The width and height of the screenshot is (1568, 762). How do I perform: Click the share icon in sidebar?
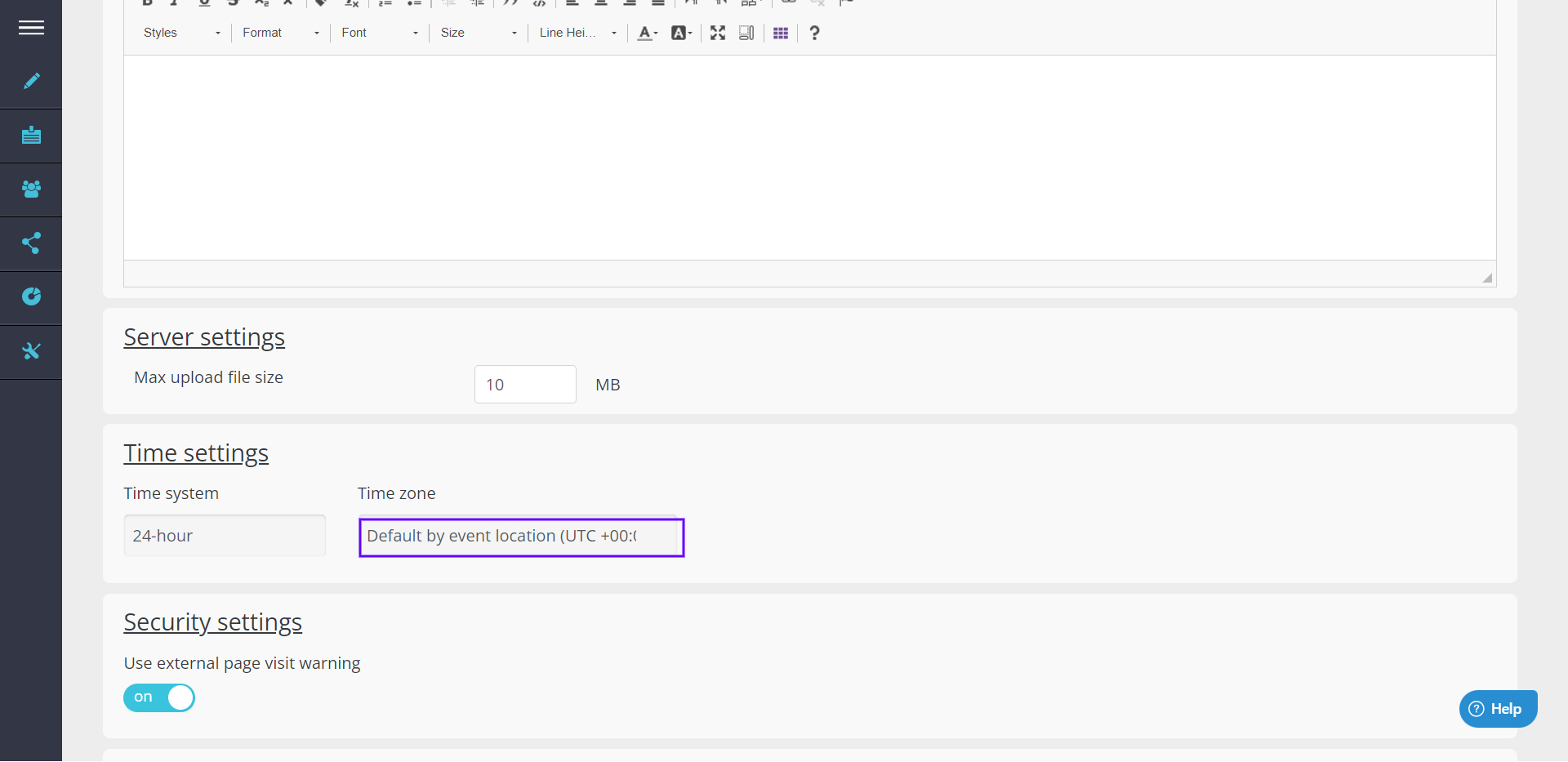click(x=31, y=243)
